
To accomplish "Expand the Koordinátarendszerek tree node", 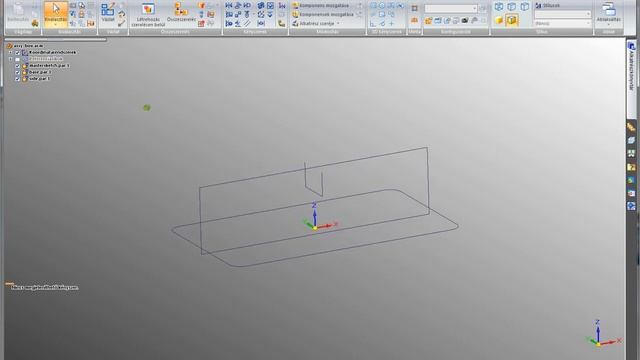I will pos(11,52).
